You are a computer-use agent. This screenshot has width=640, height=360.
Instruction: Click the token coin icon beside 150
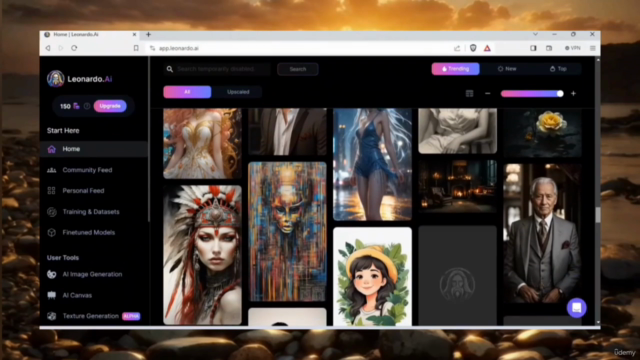pyautogui.click(x=76, y=106)
